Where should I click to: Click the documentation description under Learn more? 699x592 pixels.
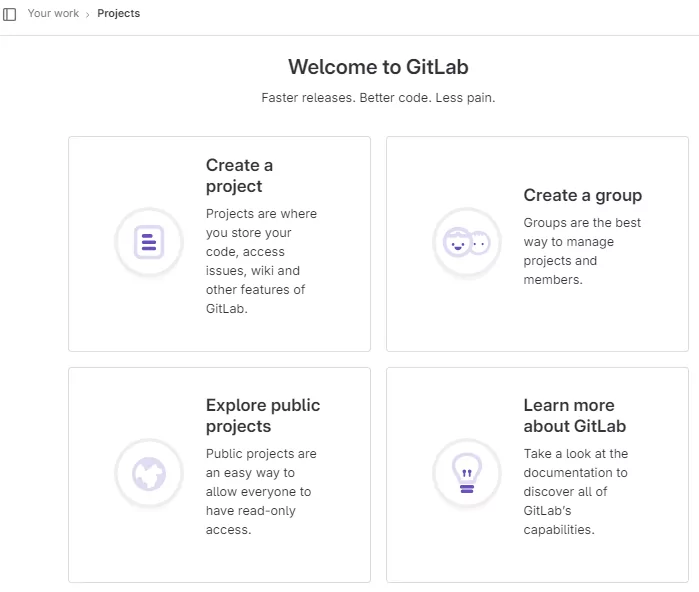tap(576, 491)
